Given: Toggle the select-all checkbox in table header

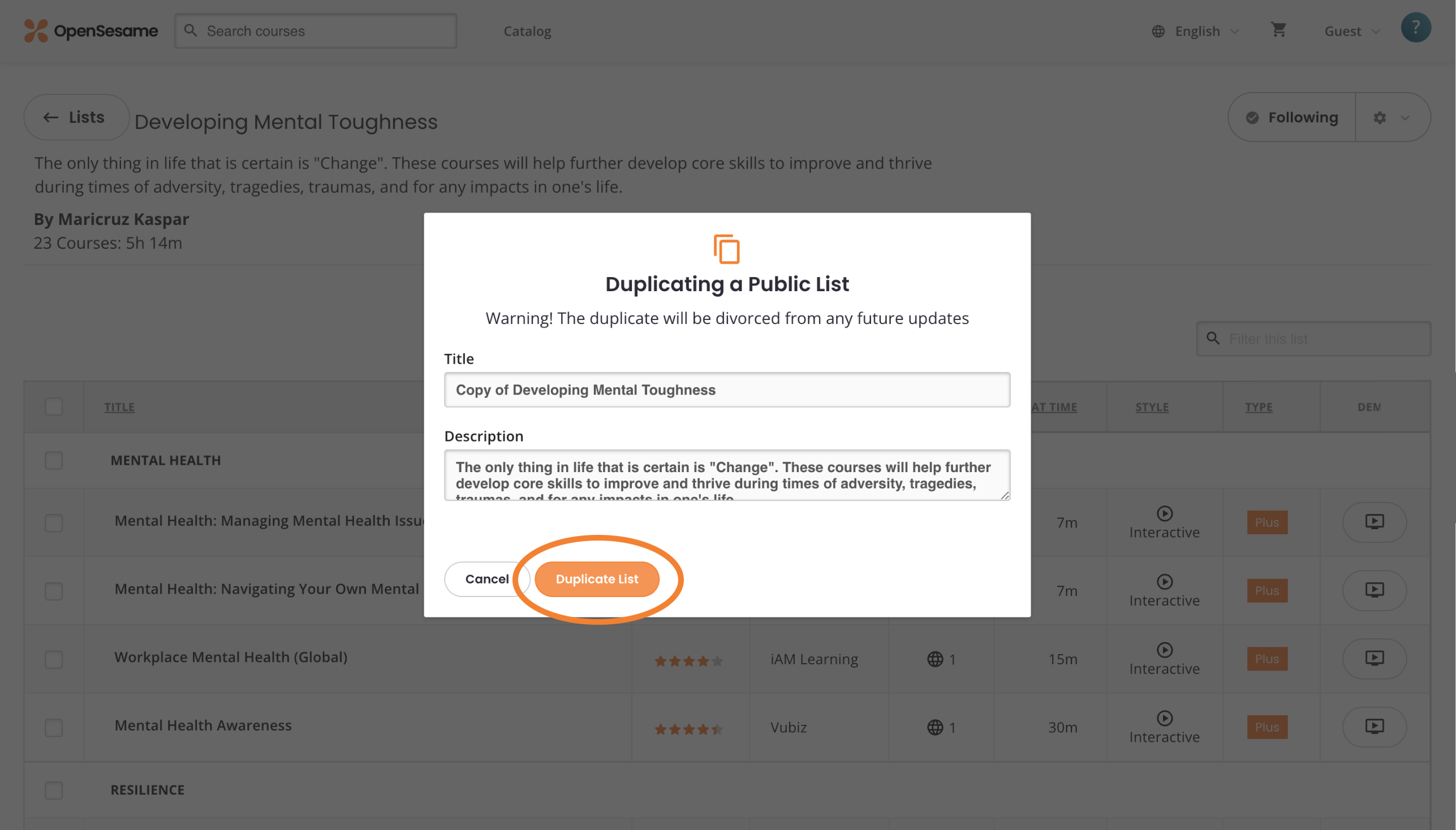Looking at the screenshot, I should tap(54, 407).
